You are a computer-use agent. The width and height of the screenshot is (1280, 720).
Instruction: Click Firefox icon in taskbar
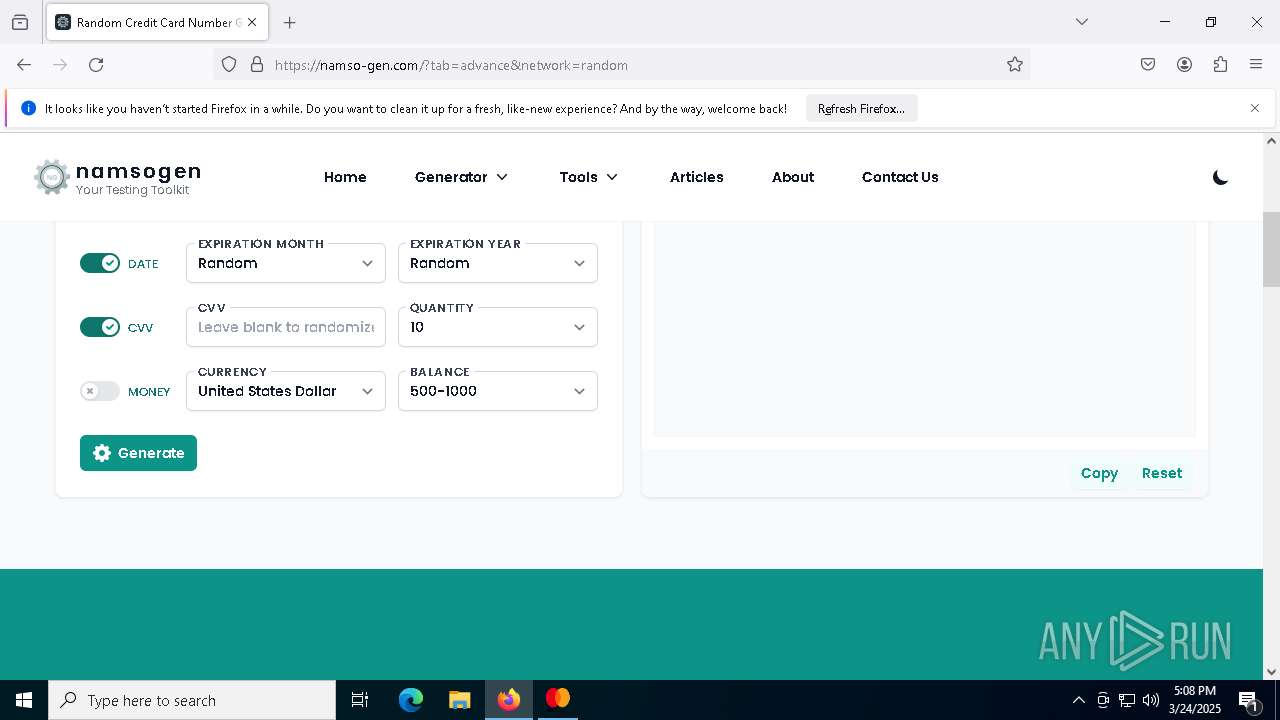[x=508, y=700]
